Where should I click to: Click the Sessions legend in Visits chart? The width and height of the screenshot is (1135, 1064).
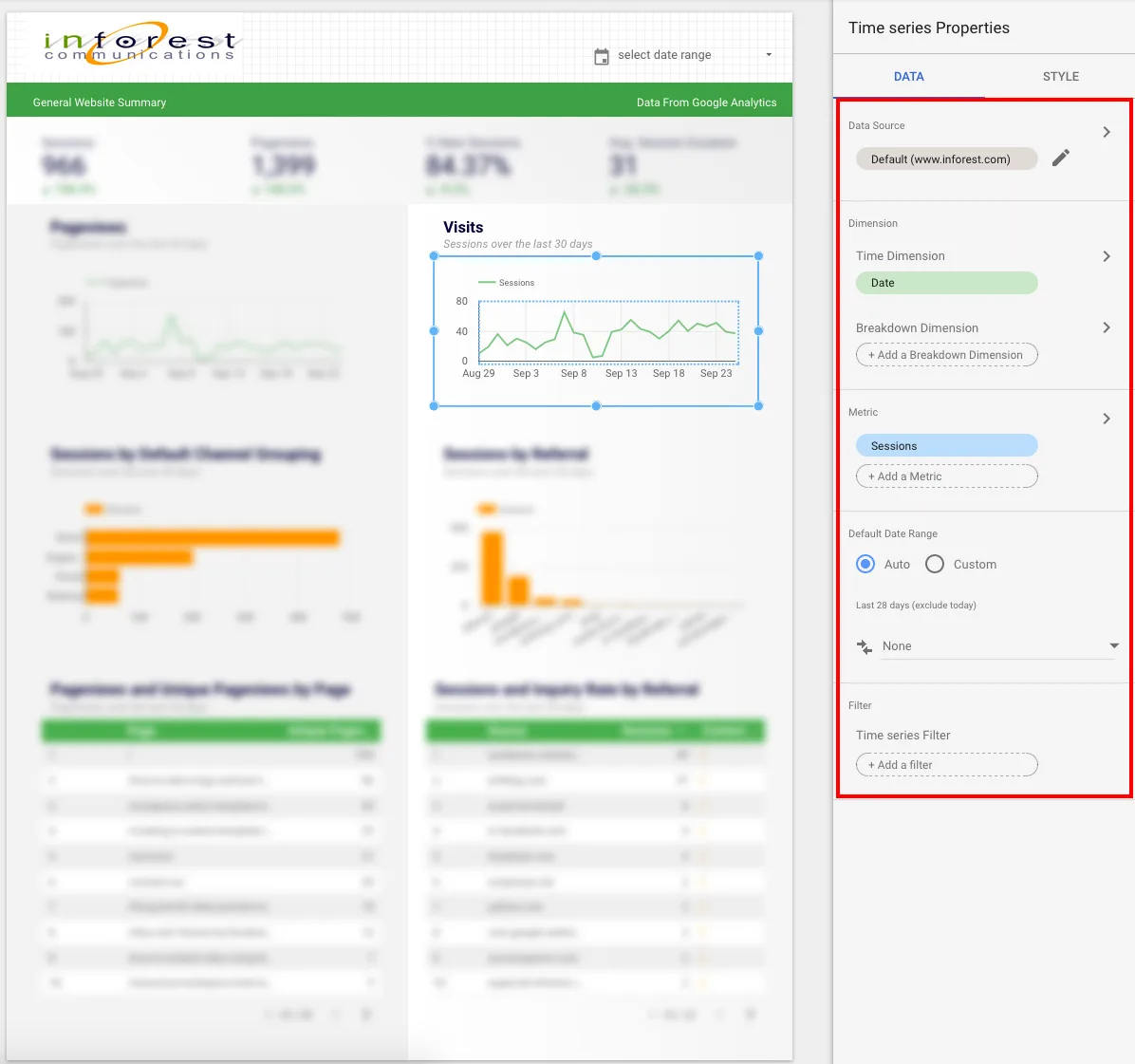pyautogui.click(x=507, y=282)
